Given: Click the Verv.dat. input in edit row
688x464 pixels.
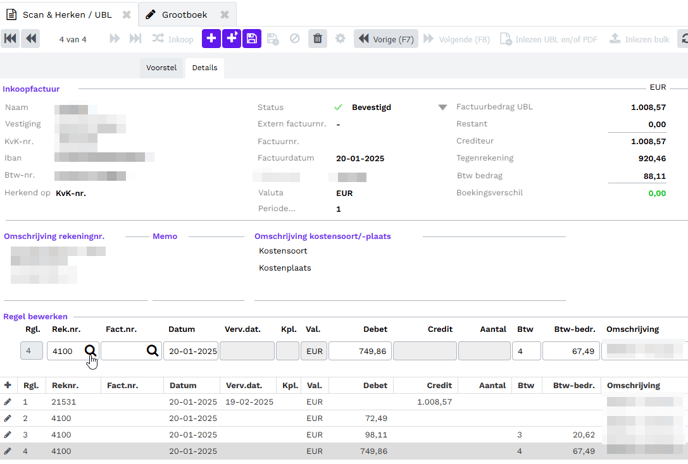Looking at the screenshot, I should point(247,351).
